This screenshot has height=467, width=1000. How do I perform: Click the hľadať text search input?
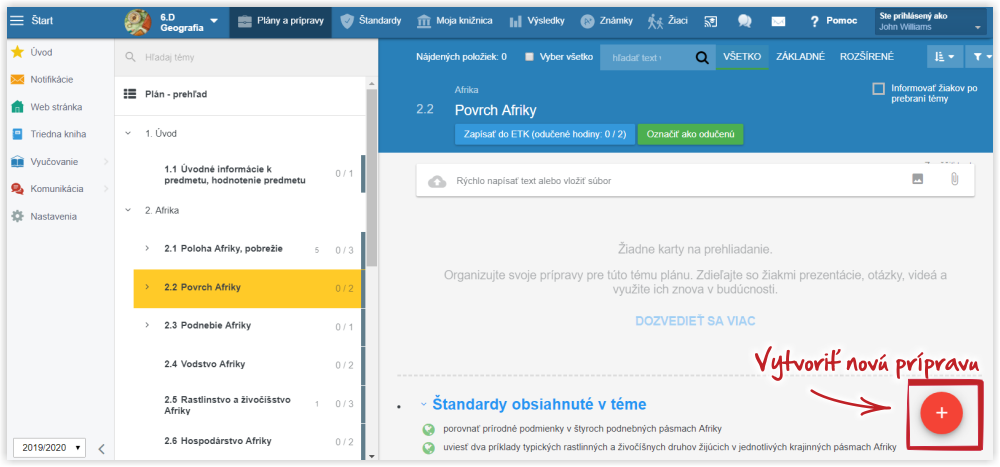[645, 57]
